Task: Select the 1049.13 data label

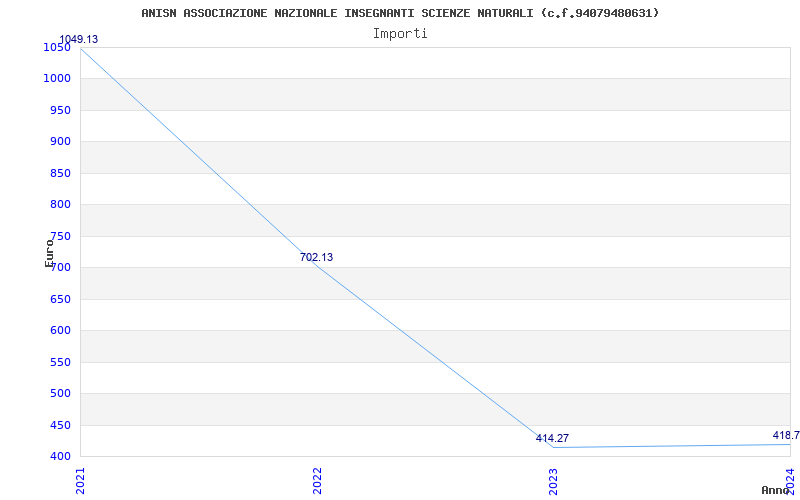Action: click(79, 39)
